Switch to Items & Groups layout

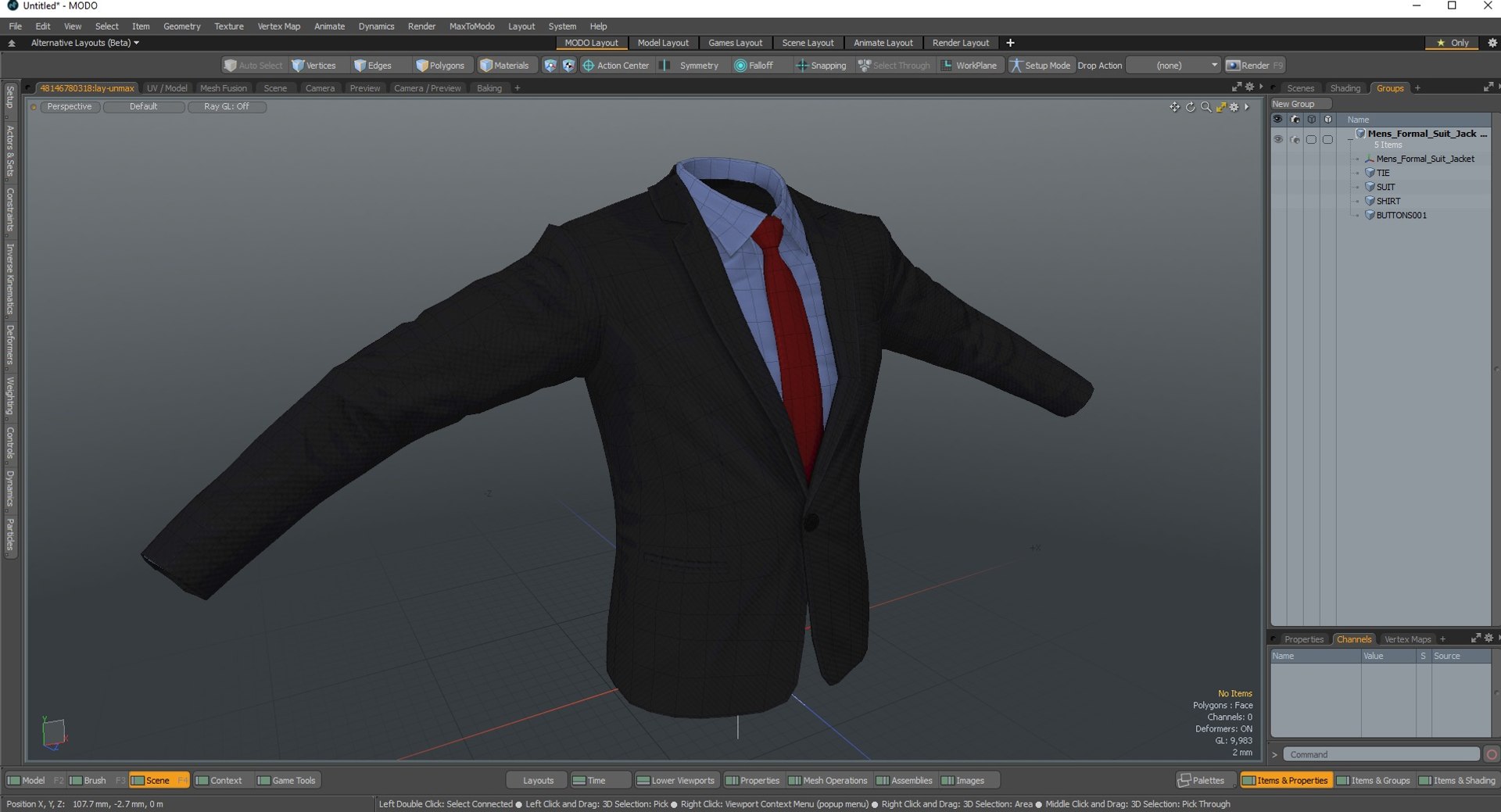(1374, 781)
